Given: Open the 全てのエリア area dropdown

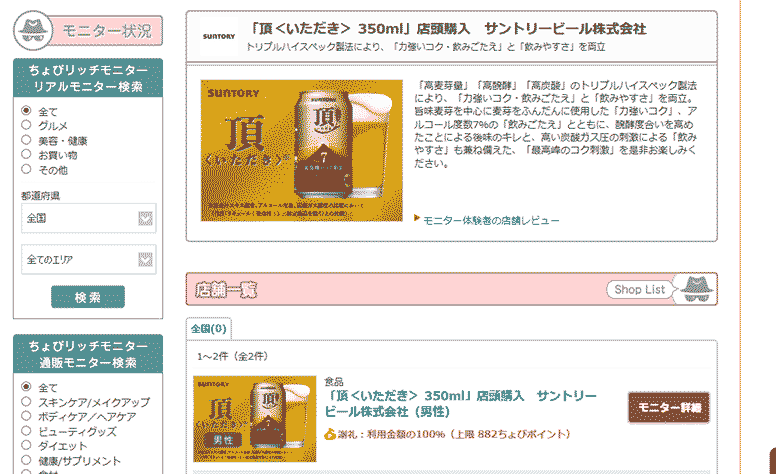Looking at the screenshot, I should (x=89, y=259).
